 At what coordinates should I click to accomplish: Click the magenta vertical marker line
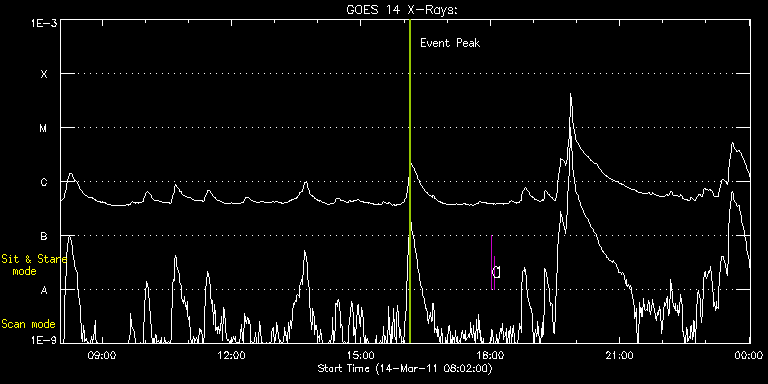coord(492,263)
